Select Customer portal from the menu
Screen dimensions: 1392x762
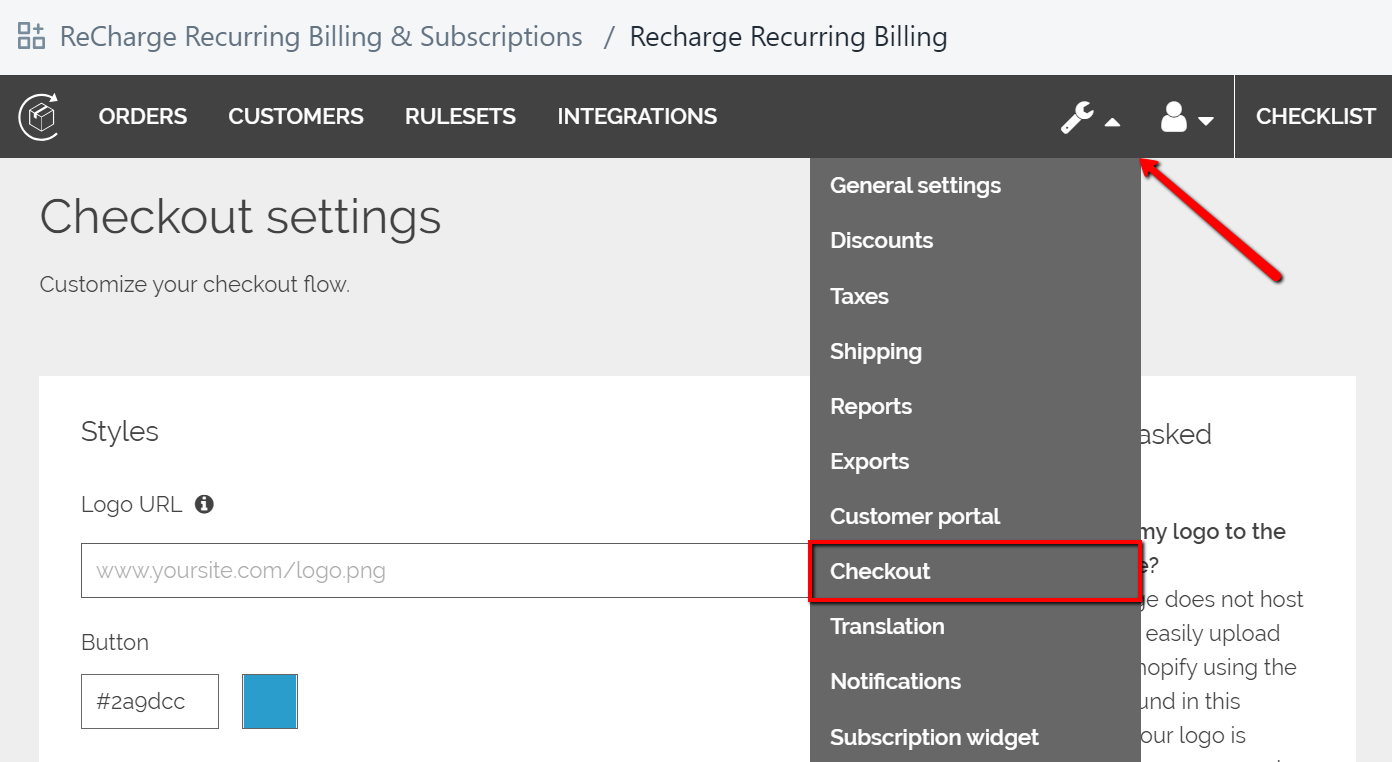[x=975, y=516]
